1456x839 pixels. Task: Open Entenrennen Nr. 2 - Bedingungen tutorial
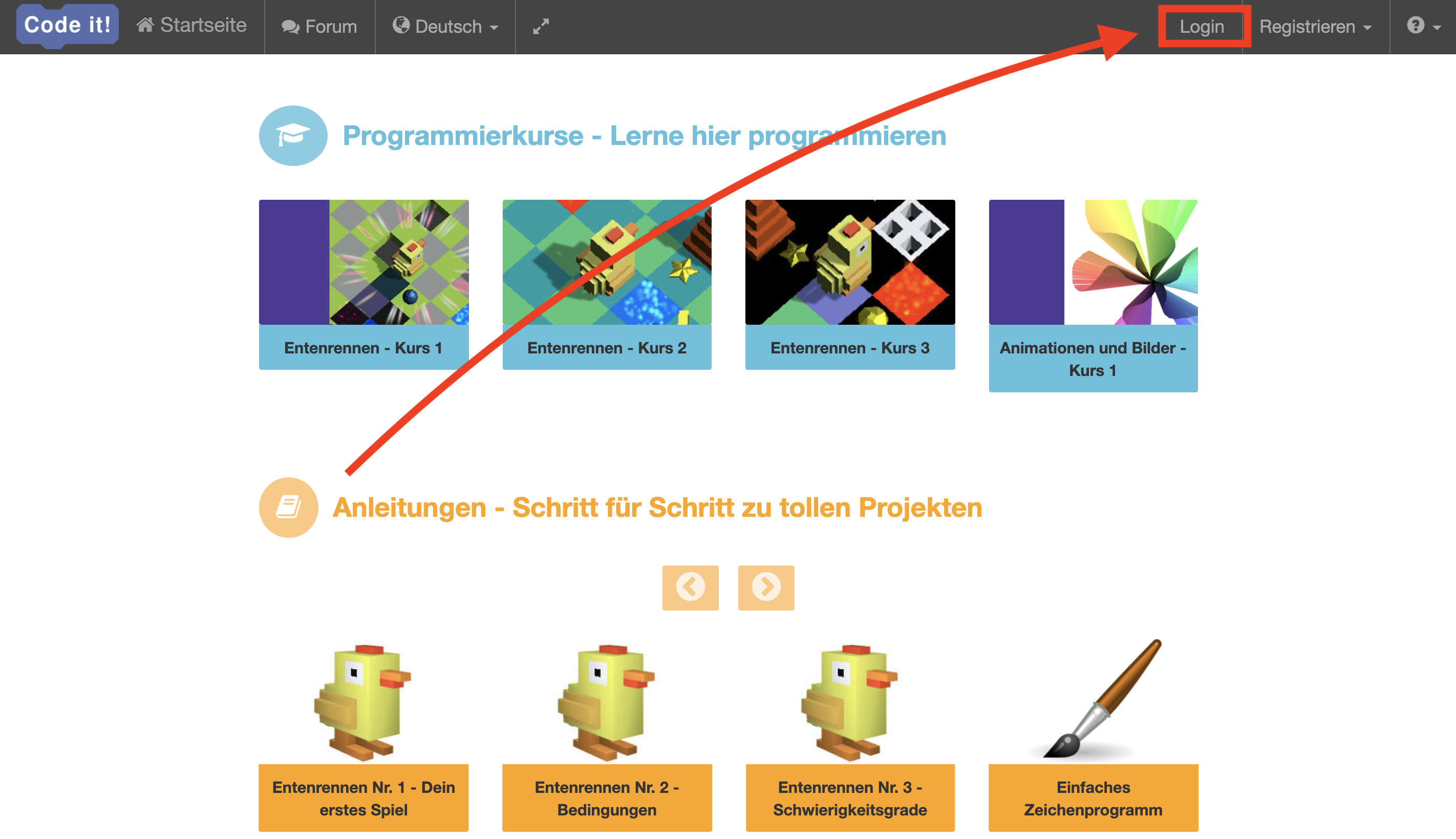point(607,798)
